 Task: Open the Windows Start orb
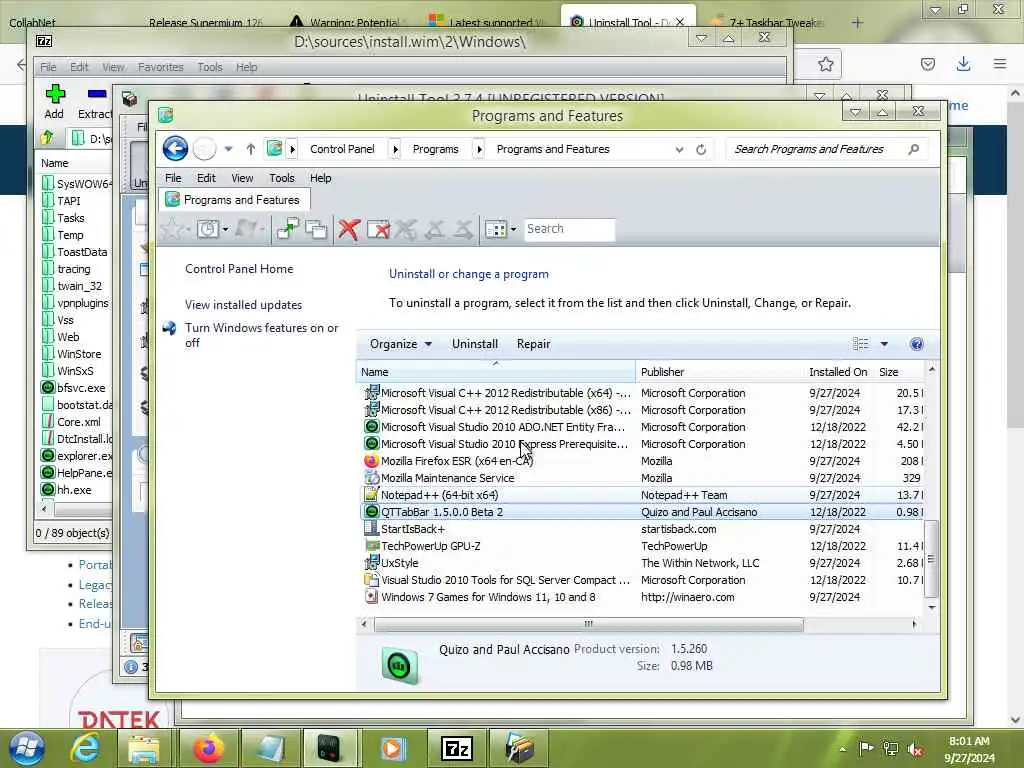coord(27,748)
